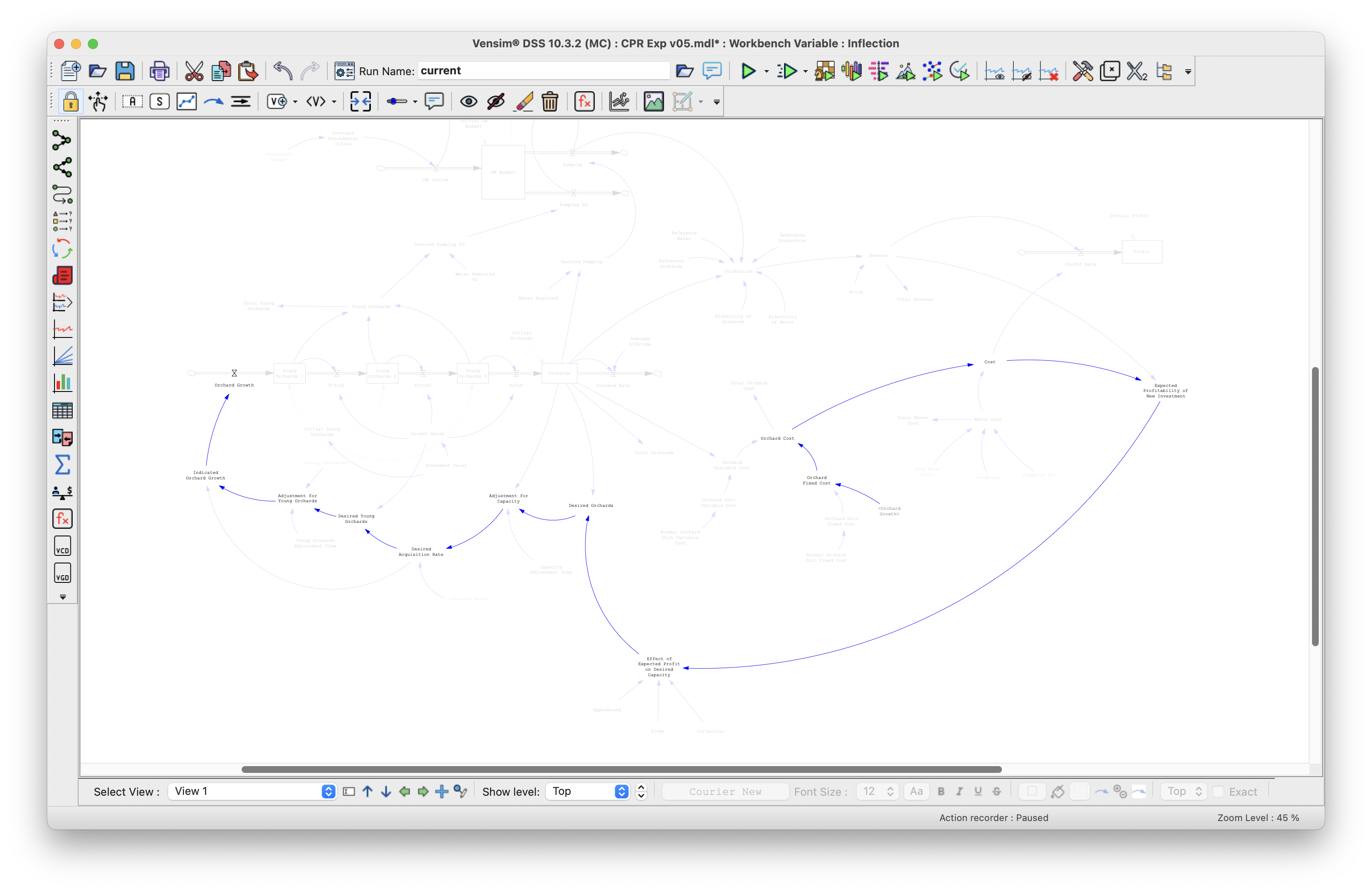
Task: Go to the next view with down arrow
Action: tap(386, 791)
